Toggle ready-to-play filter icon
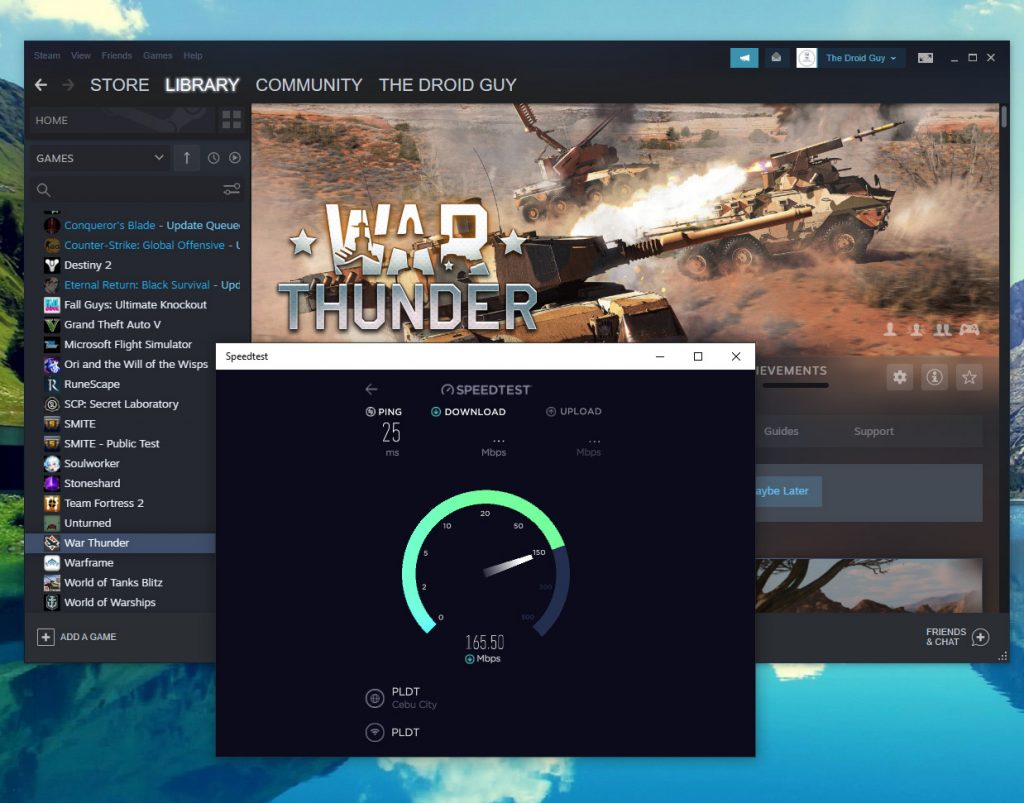 point(234,158)
